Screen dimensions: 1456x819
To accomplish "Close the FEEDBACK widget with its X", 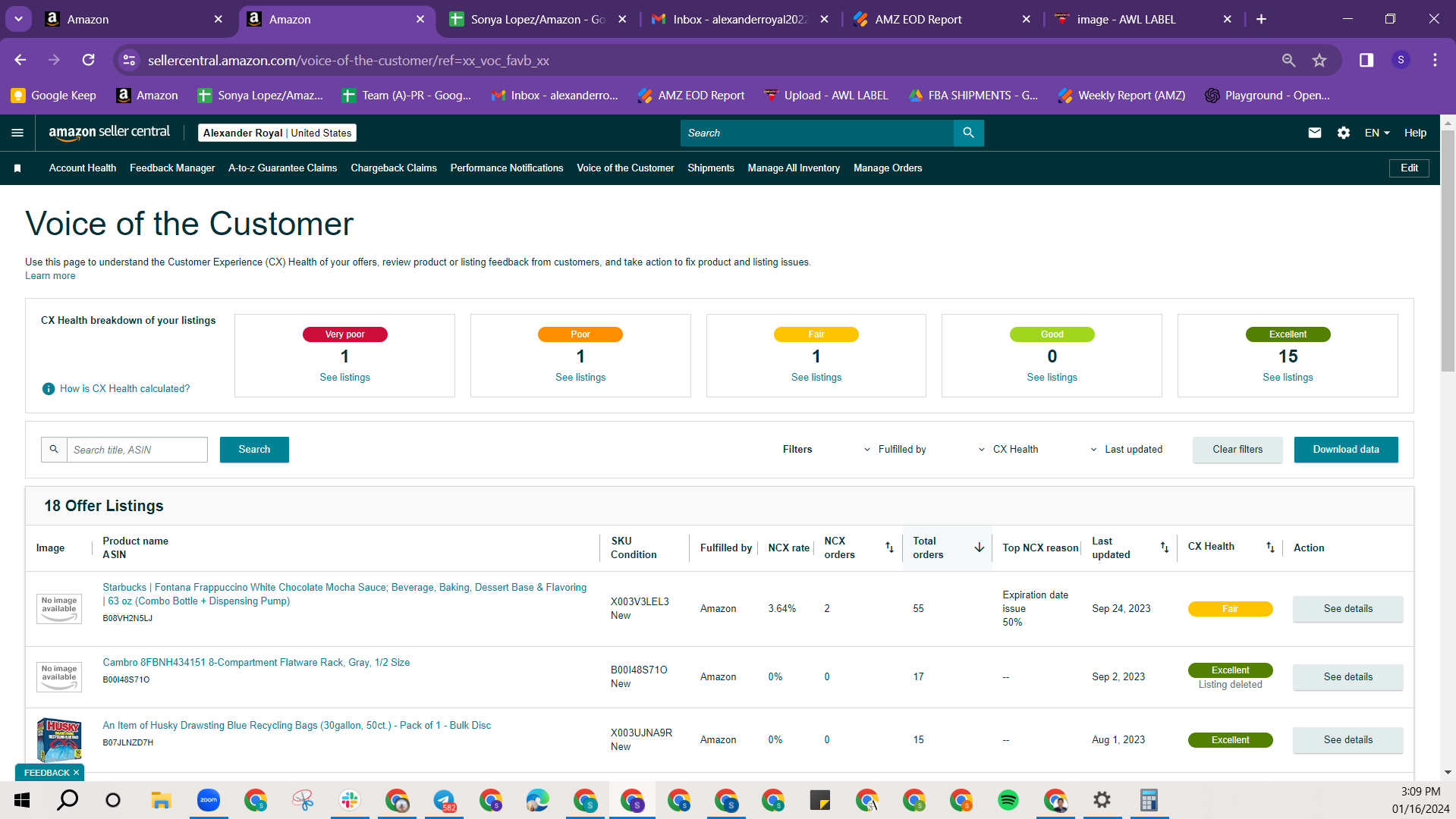I will 76,773.
